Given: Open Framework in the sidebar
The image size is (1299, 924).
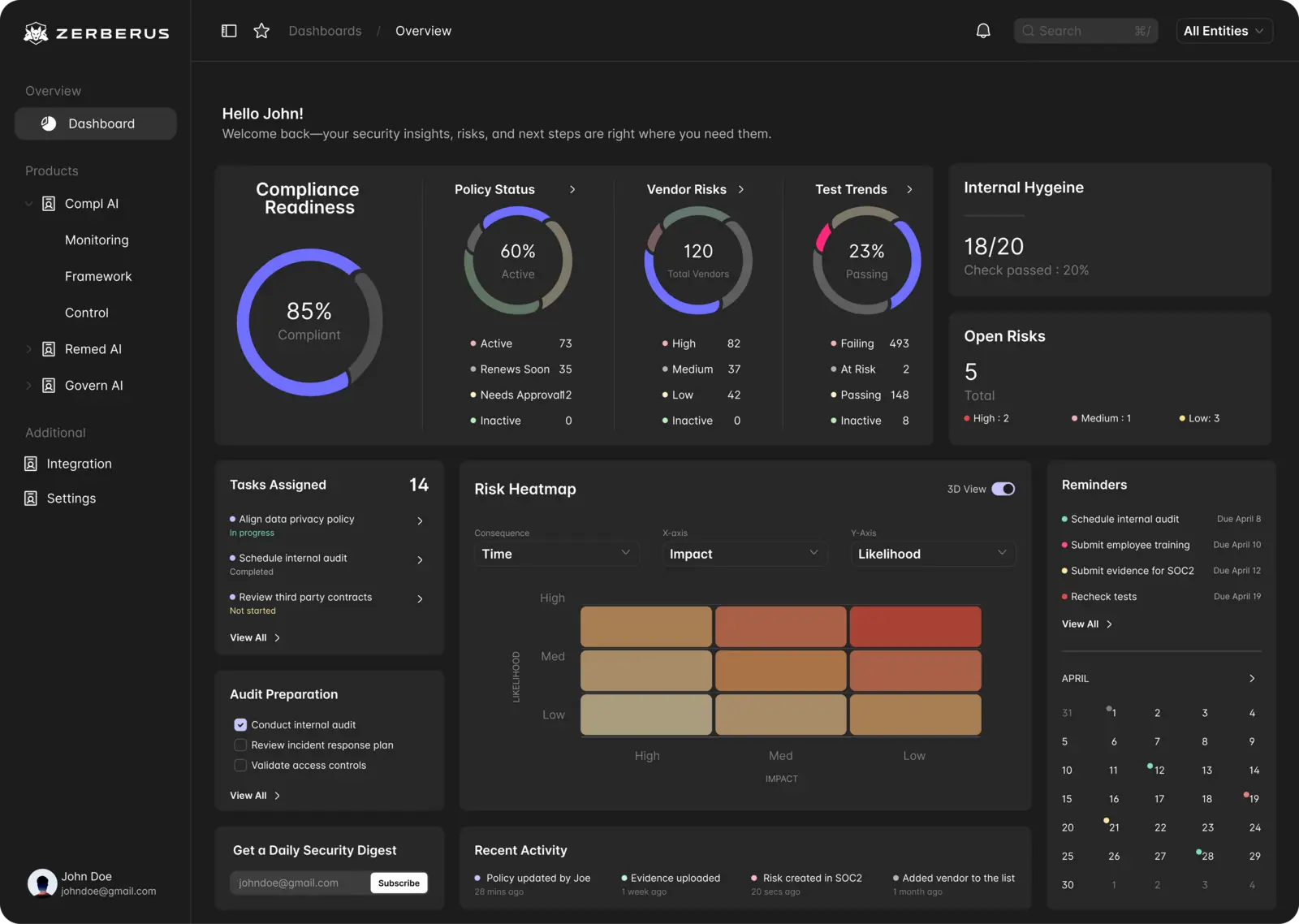Looking at the screenshot, I should (x=98, y=277).
